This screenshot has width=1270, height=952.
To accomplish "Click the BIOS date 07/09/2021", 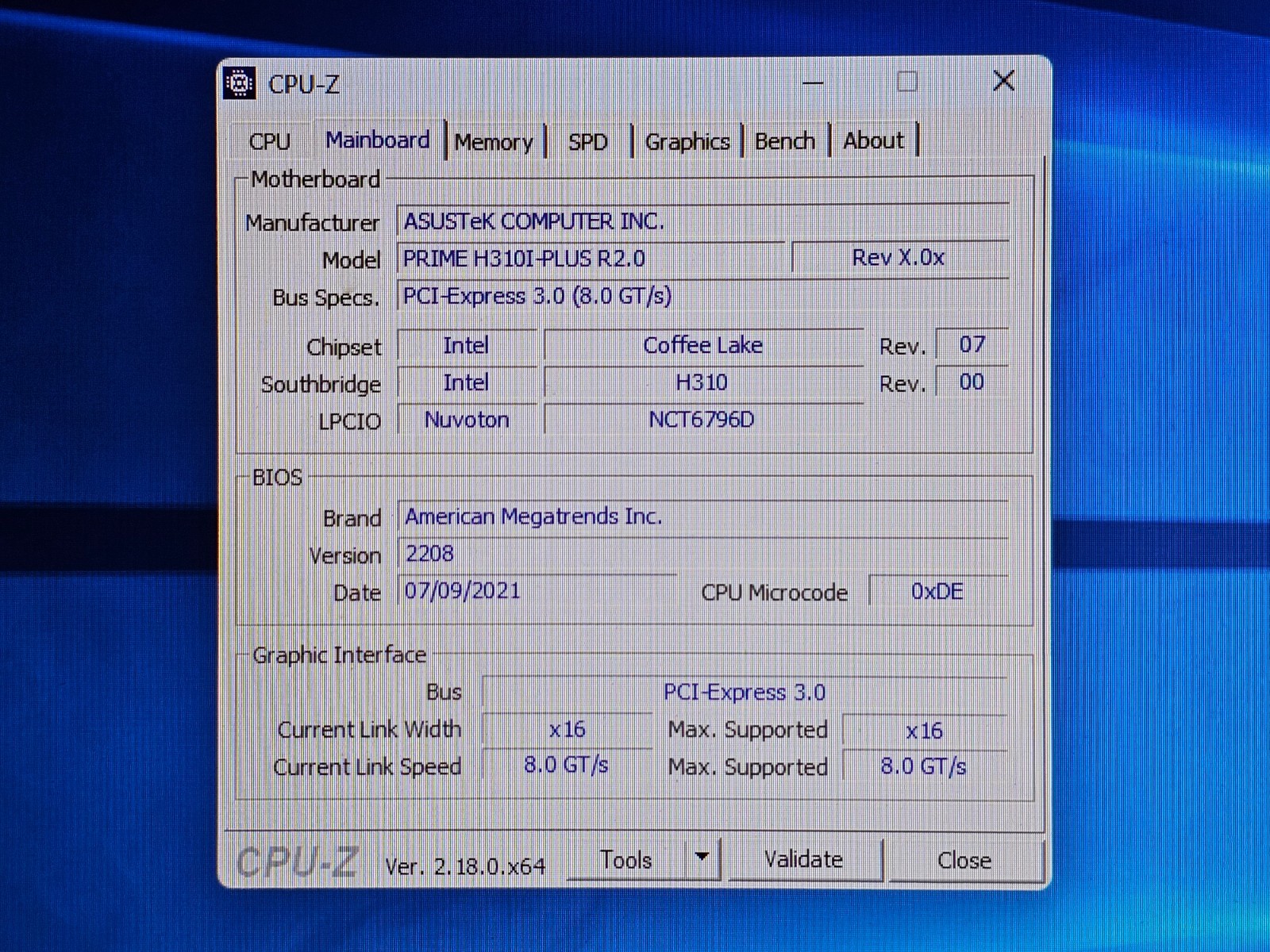I will point(537,591).
